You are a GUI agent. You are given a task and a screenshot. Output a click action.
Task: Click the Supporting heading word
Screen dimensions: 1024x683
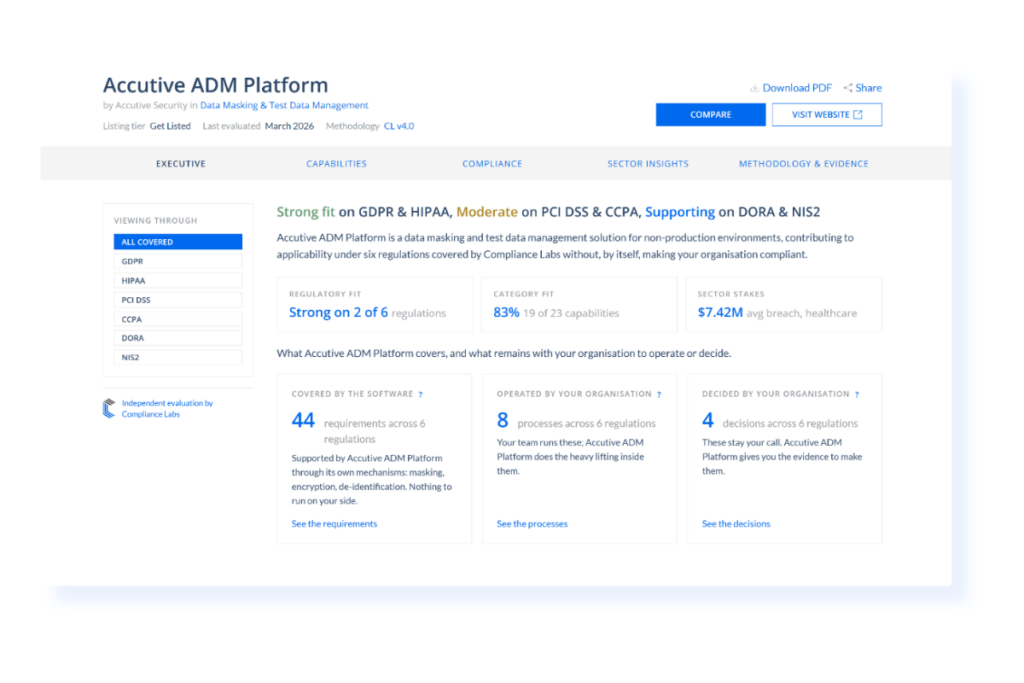point(680,212)
